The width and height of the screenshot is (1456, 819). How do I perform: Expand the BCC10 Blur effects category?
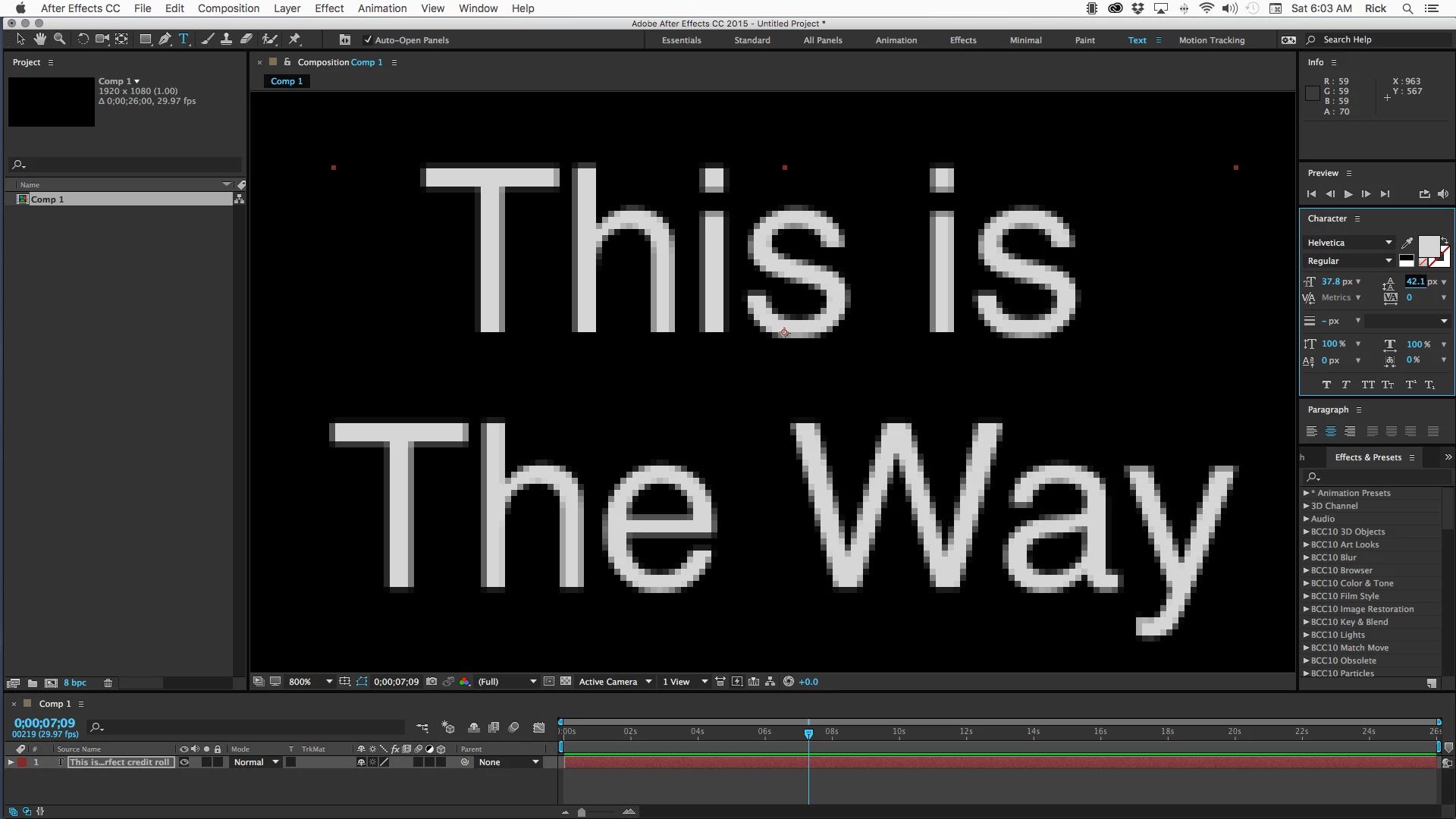tap(1307, 557)
